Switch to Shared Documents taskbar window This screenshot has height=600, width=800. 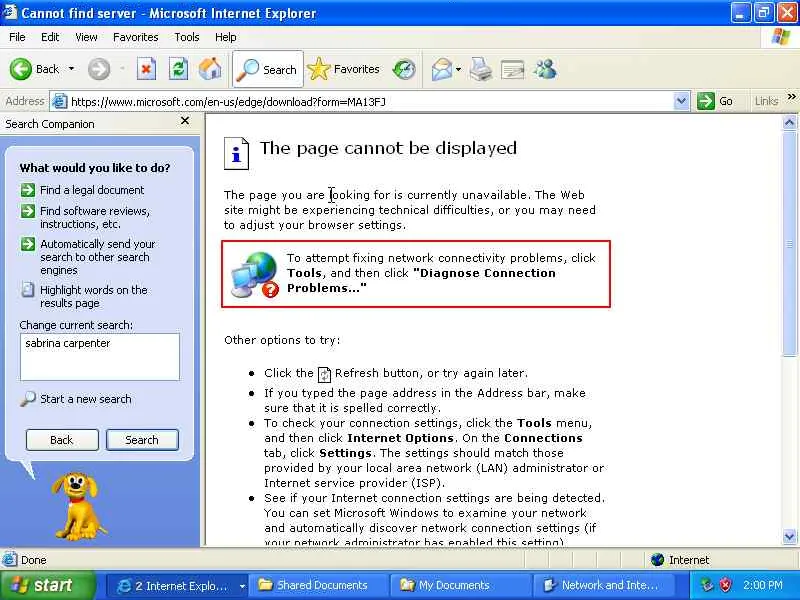click(x=319, y=586)
